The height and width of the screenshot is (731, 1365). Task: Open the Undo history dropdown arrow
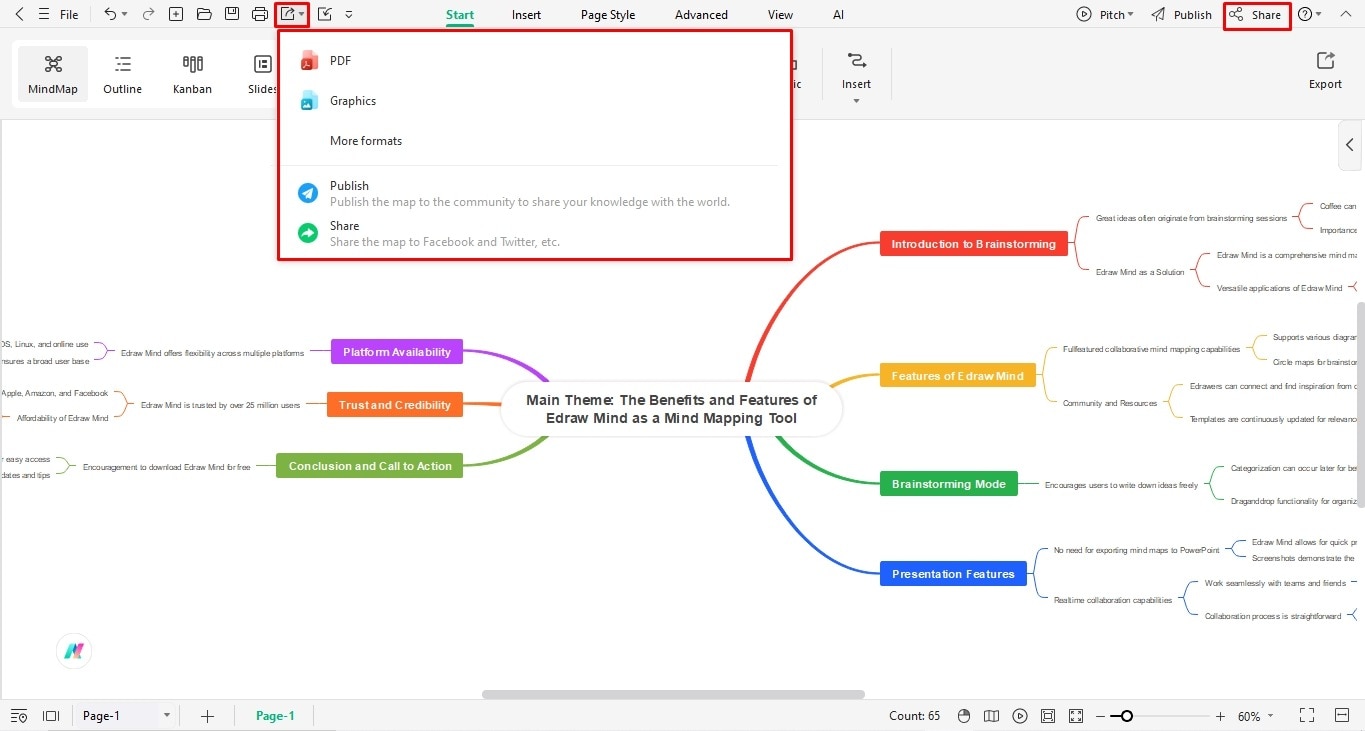click(125, 15)
